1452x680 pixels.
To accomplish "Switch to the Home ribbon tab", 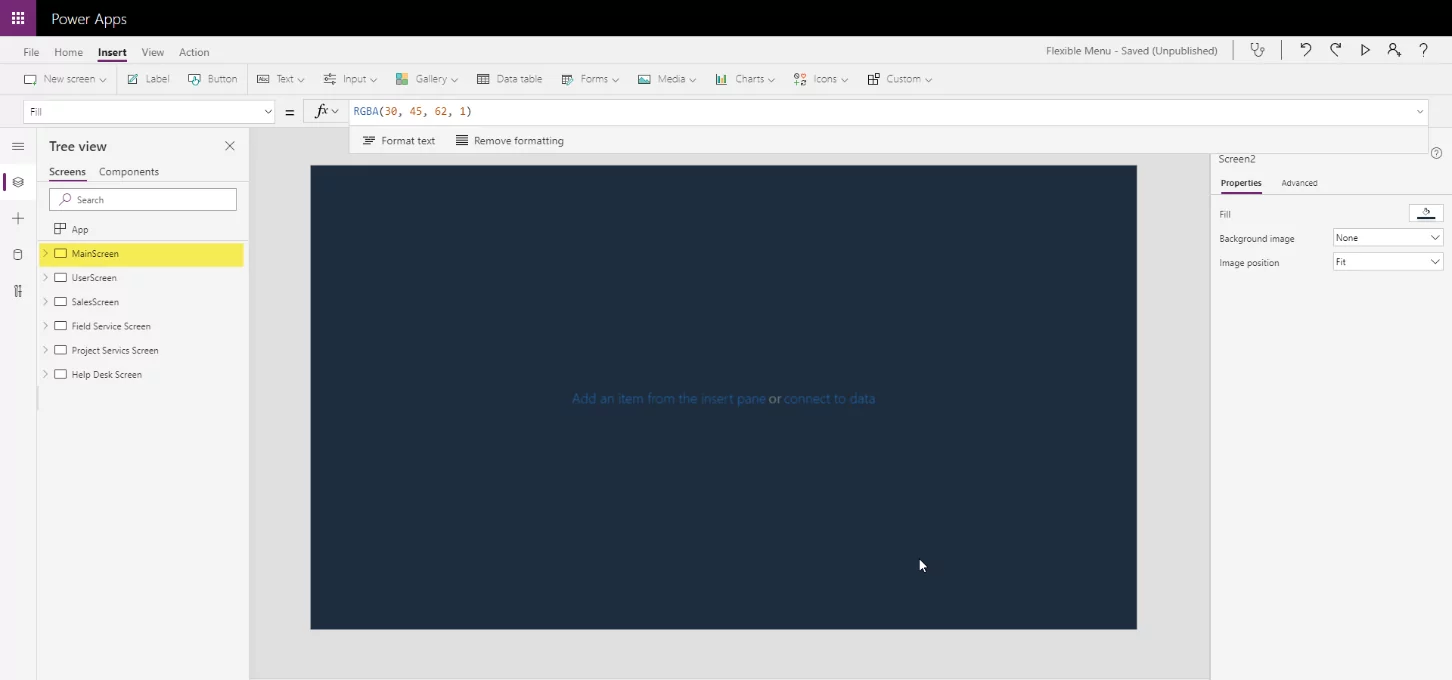I will pos(68,52).
